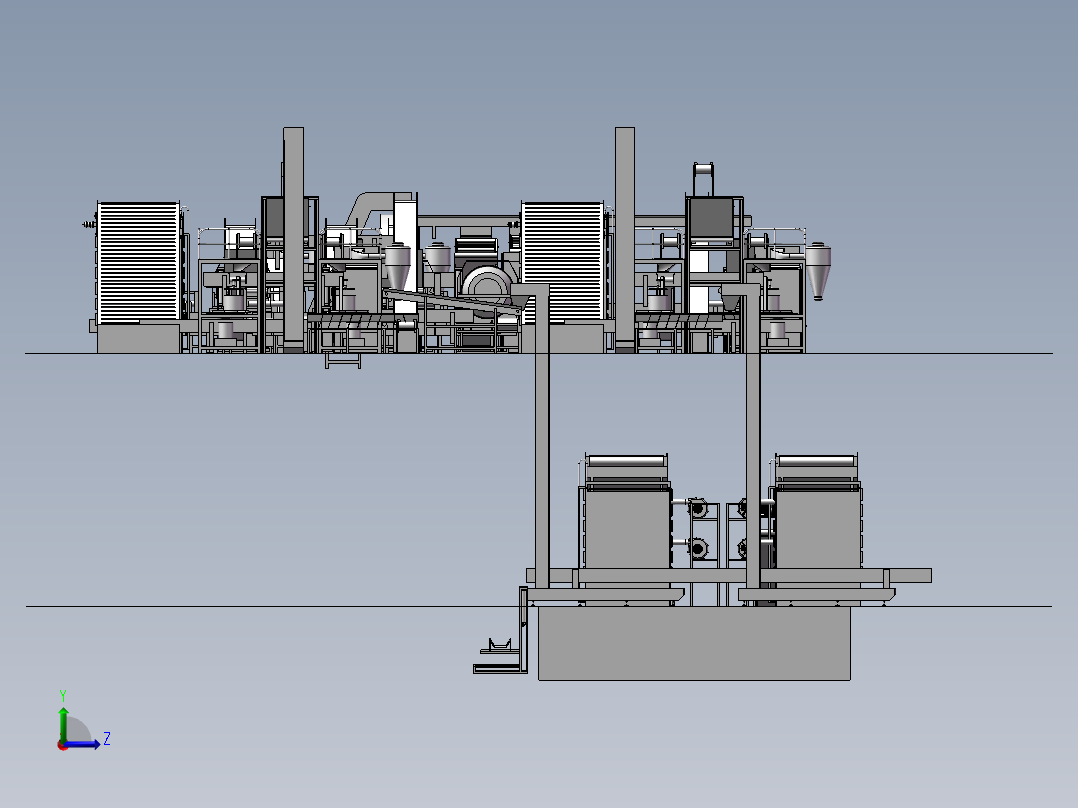Pick the right vertical duct descending to lower level

pyautogui.click(x=753, y=436)
